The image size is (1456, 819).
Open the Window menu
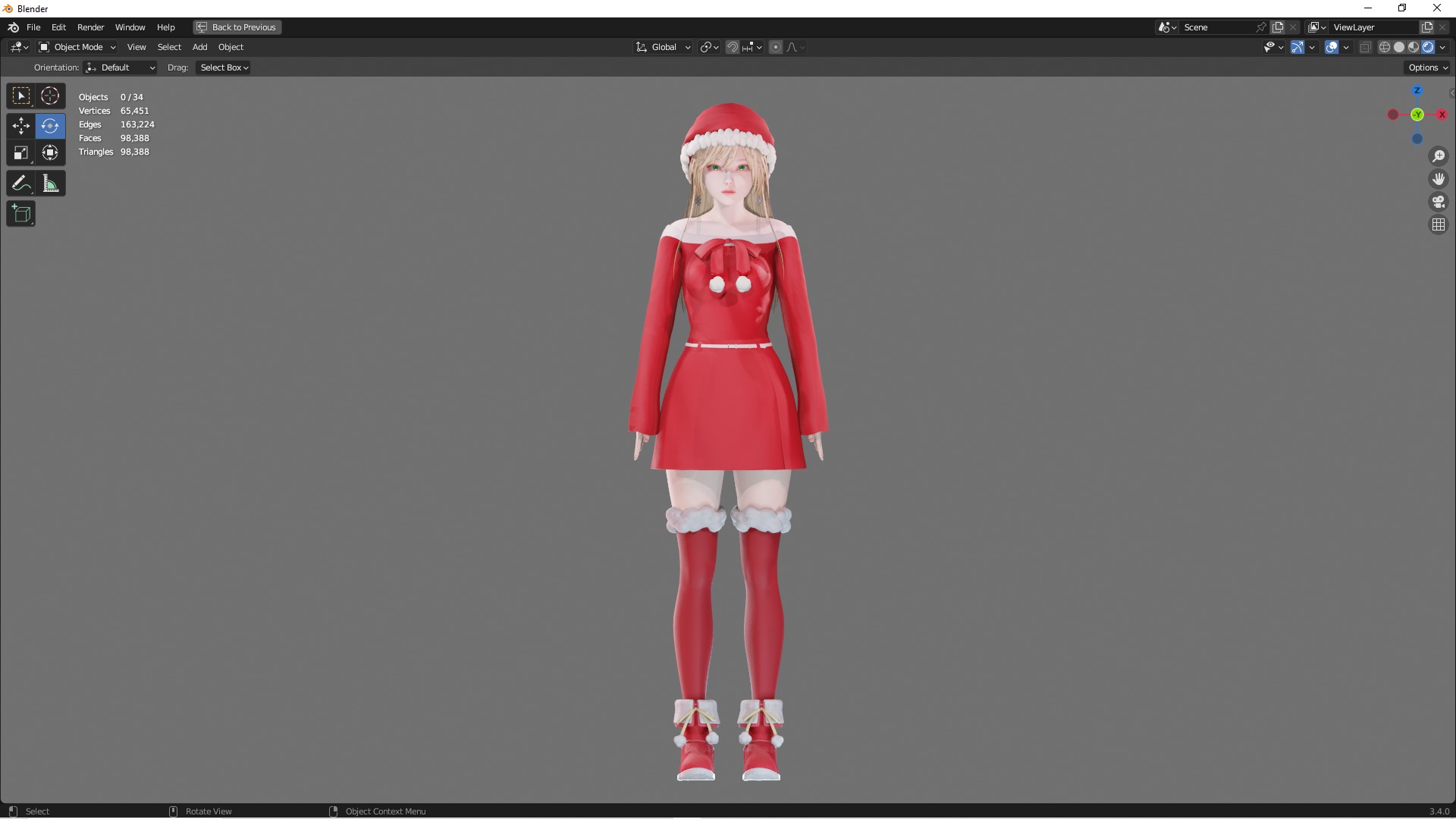pyautogui.click(x=130, y=27)
